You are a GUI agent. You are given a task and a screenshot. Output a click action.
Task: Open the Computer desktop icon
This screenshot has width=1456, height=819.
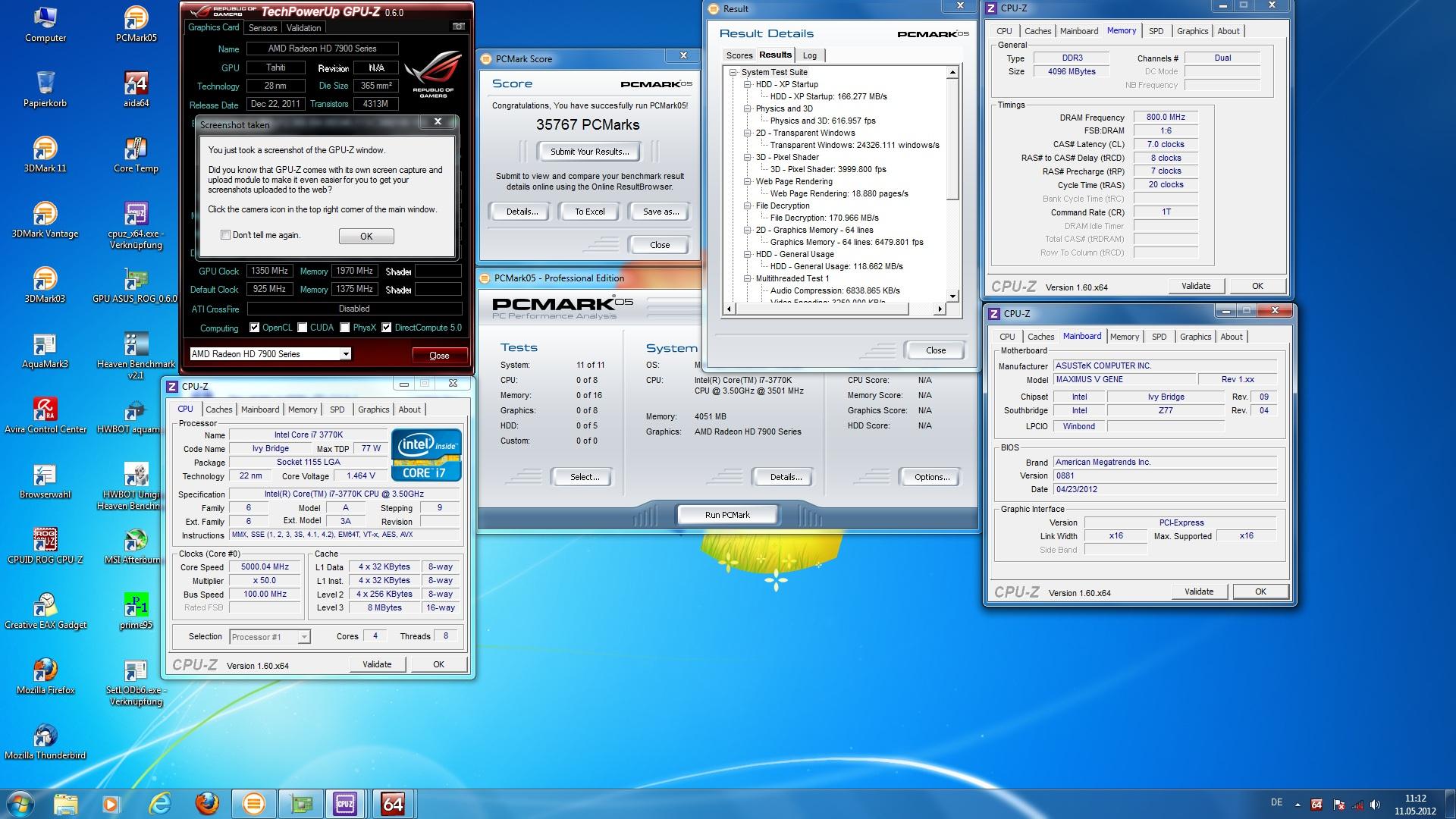tap(45, 24)
